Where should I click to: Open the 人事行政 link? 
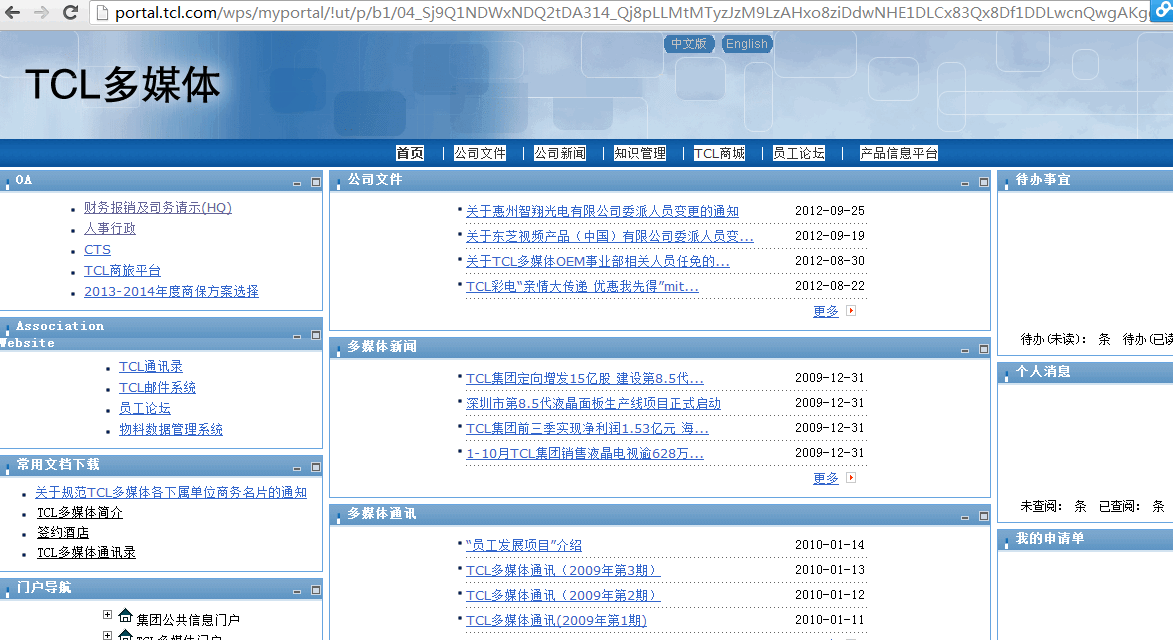point(110,228)
